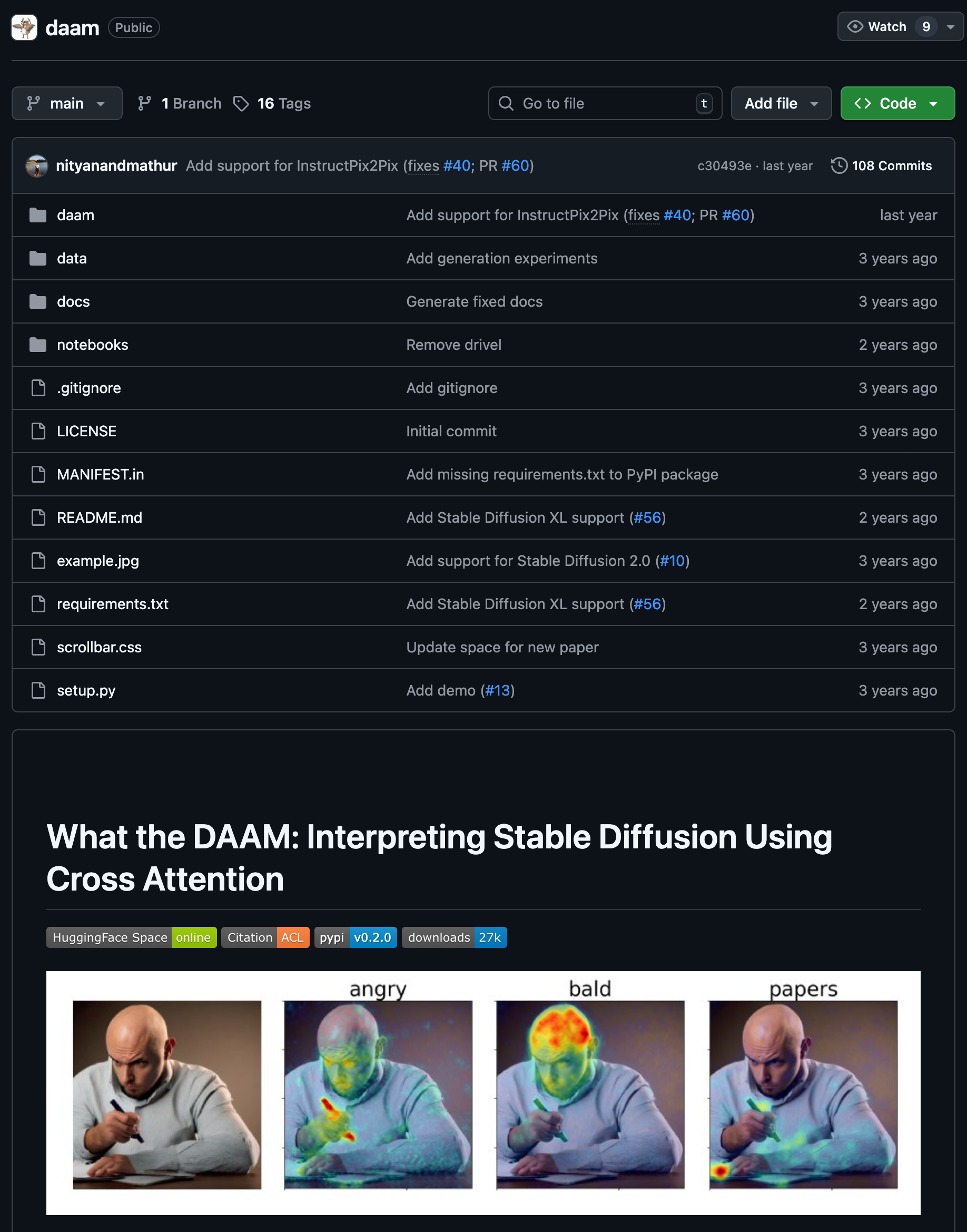The width and height of the screenshot is (967, 1232).
Task: Open PR #60 in latest commit header
Action: (515, 165)
